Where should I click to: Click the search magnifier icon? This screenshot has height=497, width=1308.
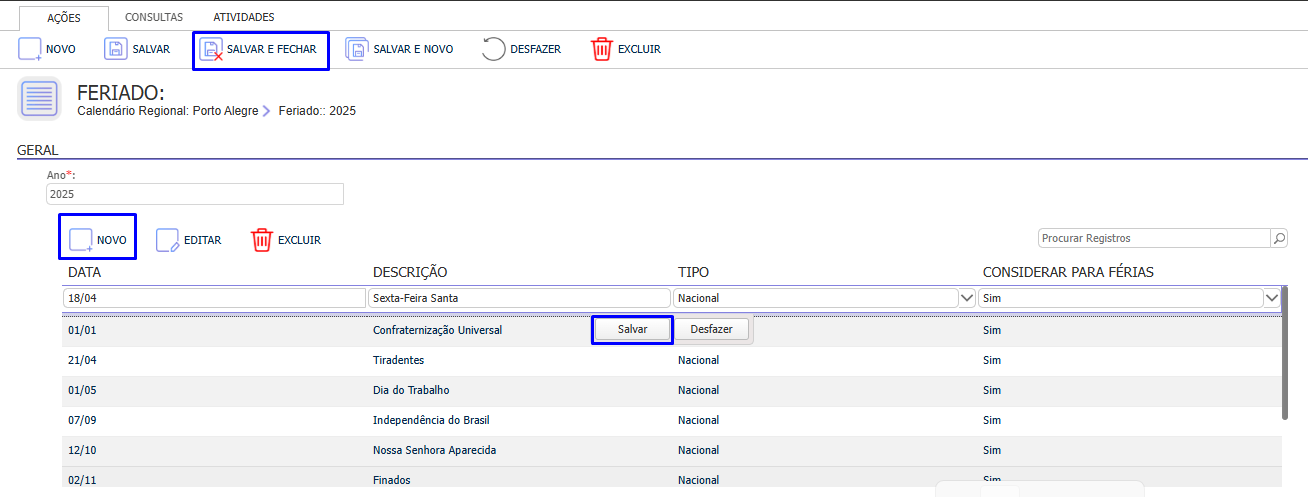pos(1279,238)
